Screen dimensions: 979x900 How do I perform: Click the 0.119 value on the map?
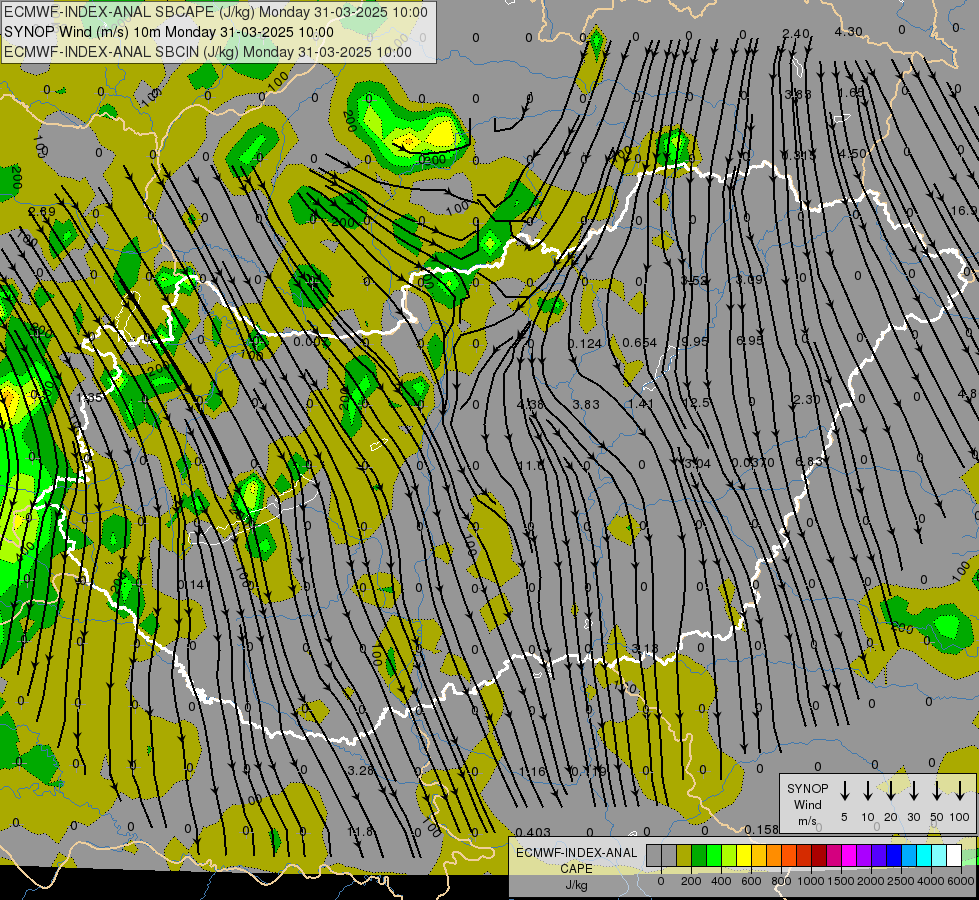click(589, 772)
